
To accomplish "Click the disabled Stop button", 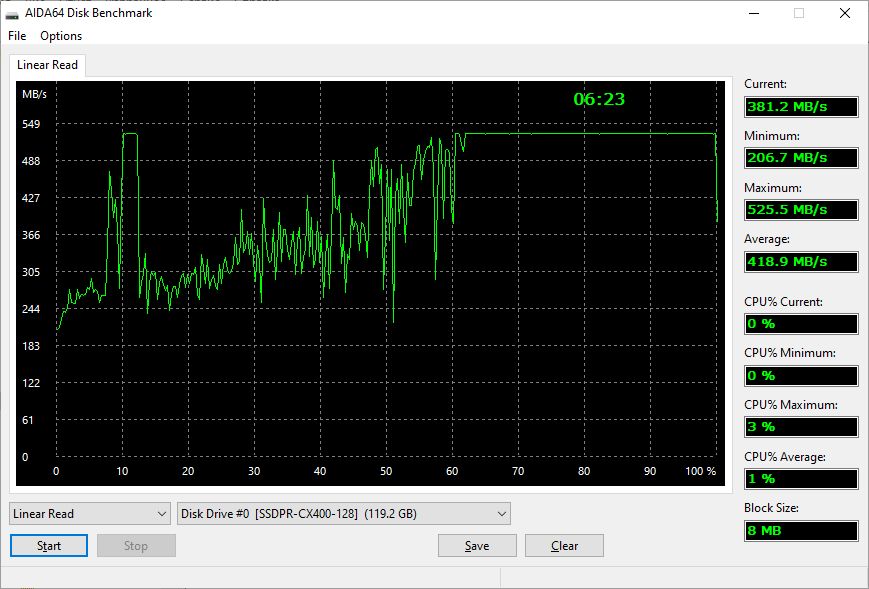I will coord(136,546).
